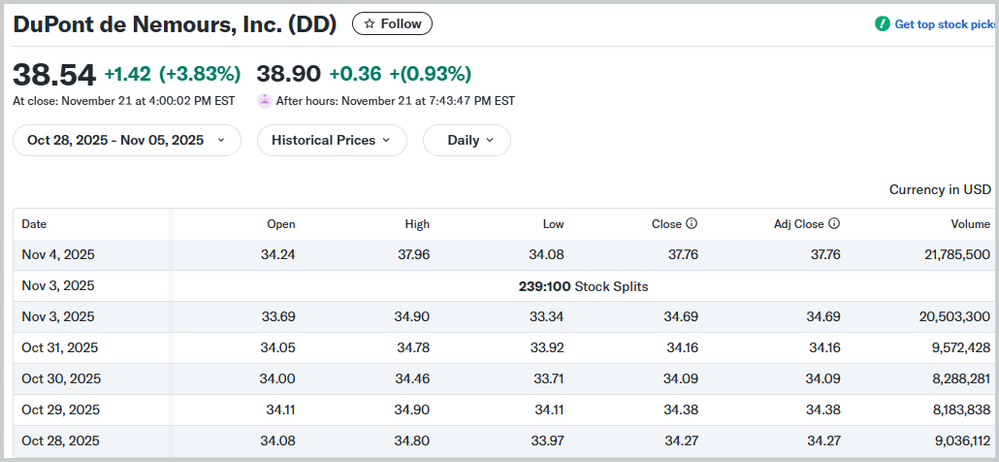Click the purple after-hours moon icon
The height and width of the screenshot is (462, 999).
(x=265, y=101)
